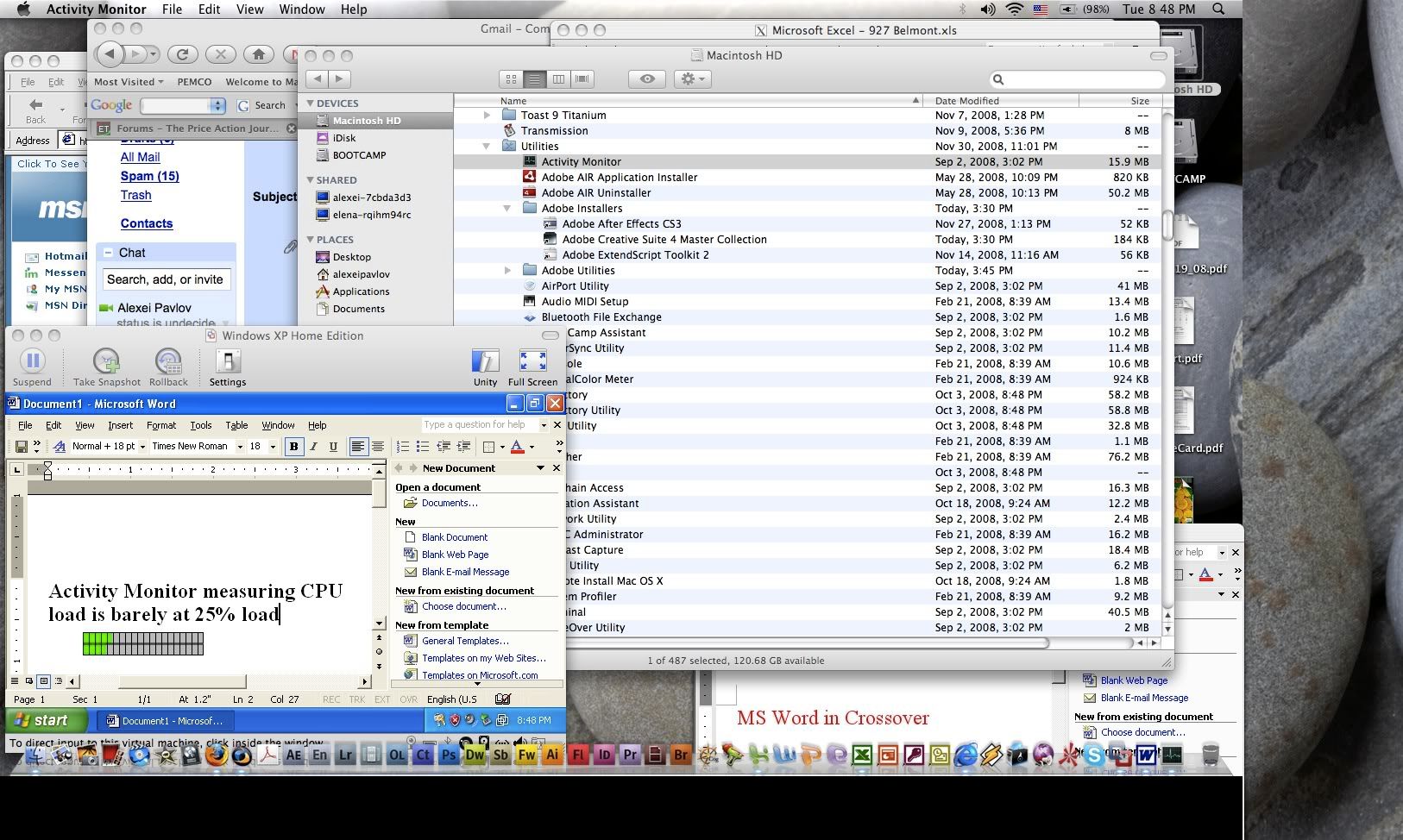Apply bulleted list in the Word toolbar

[423, 446]
